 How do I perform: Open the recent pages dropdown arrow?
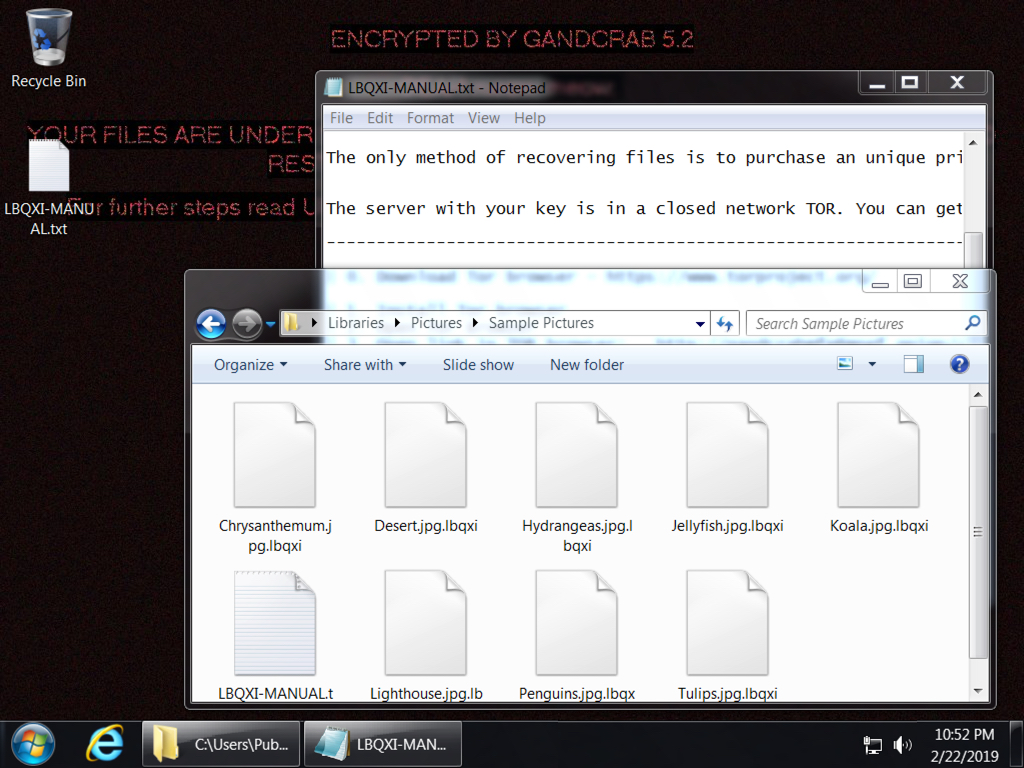point(270,324)
